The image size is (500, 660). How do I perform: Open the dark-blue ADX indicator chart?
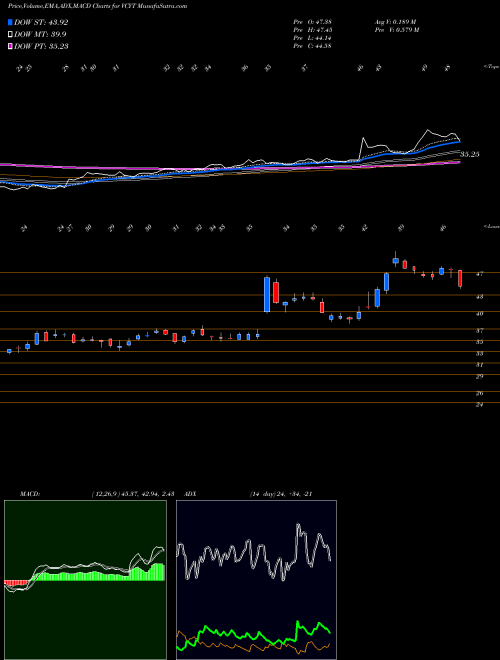256,580
